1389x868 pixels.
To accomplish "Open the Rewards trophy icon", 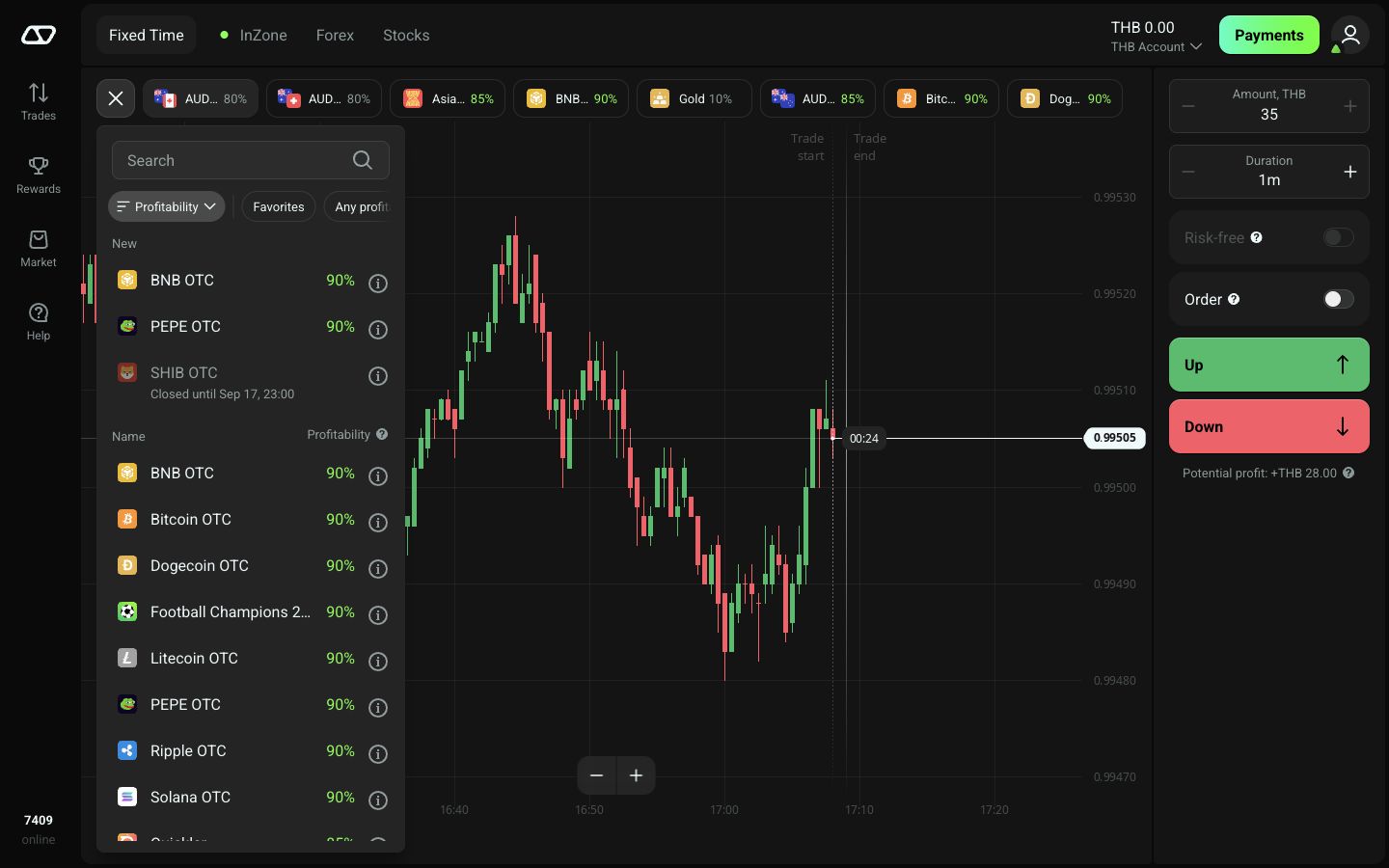I will pos(39,166).
